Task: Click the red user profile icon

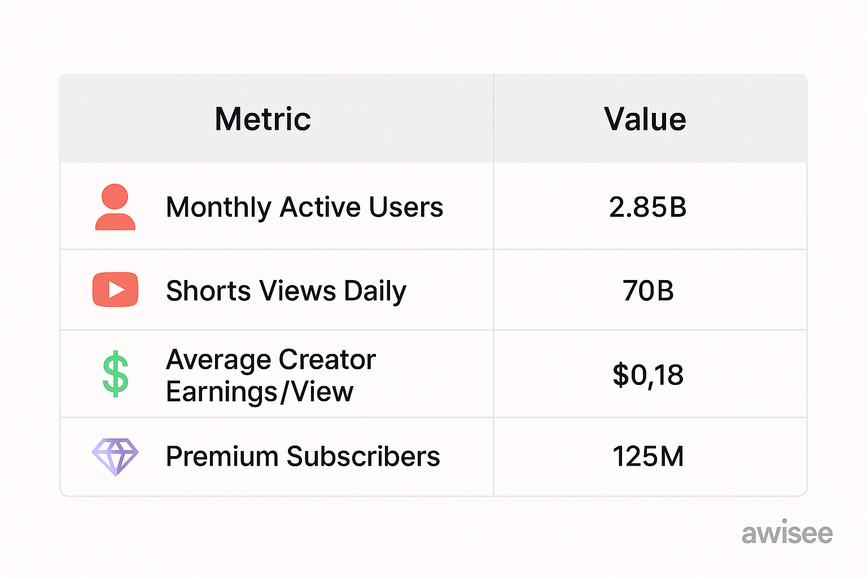Action: click(115, 207)
